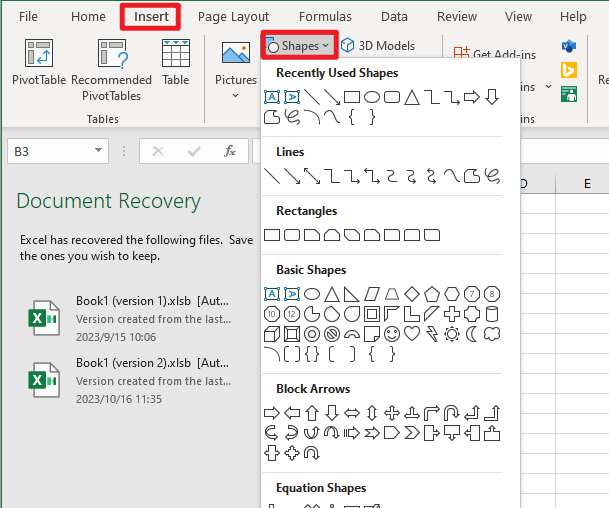Select the Circular Arrow in Block Arrows

[312, 453]
